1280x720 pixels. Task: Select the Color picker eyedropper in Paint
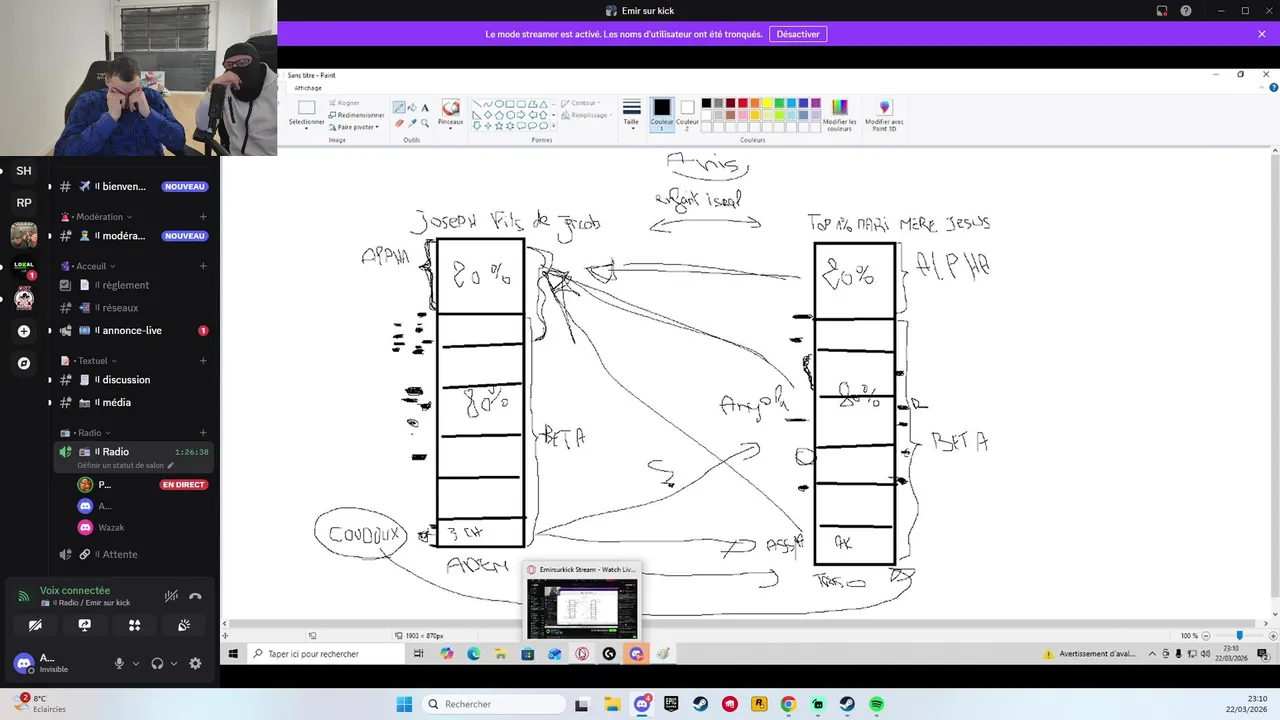click(x=412, y=123)
